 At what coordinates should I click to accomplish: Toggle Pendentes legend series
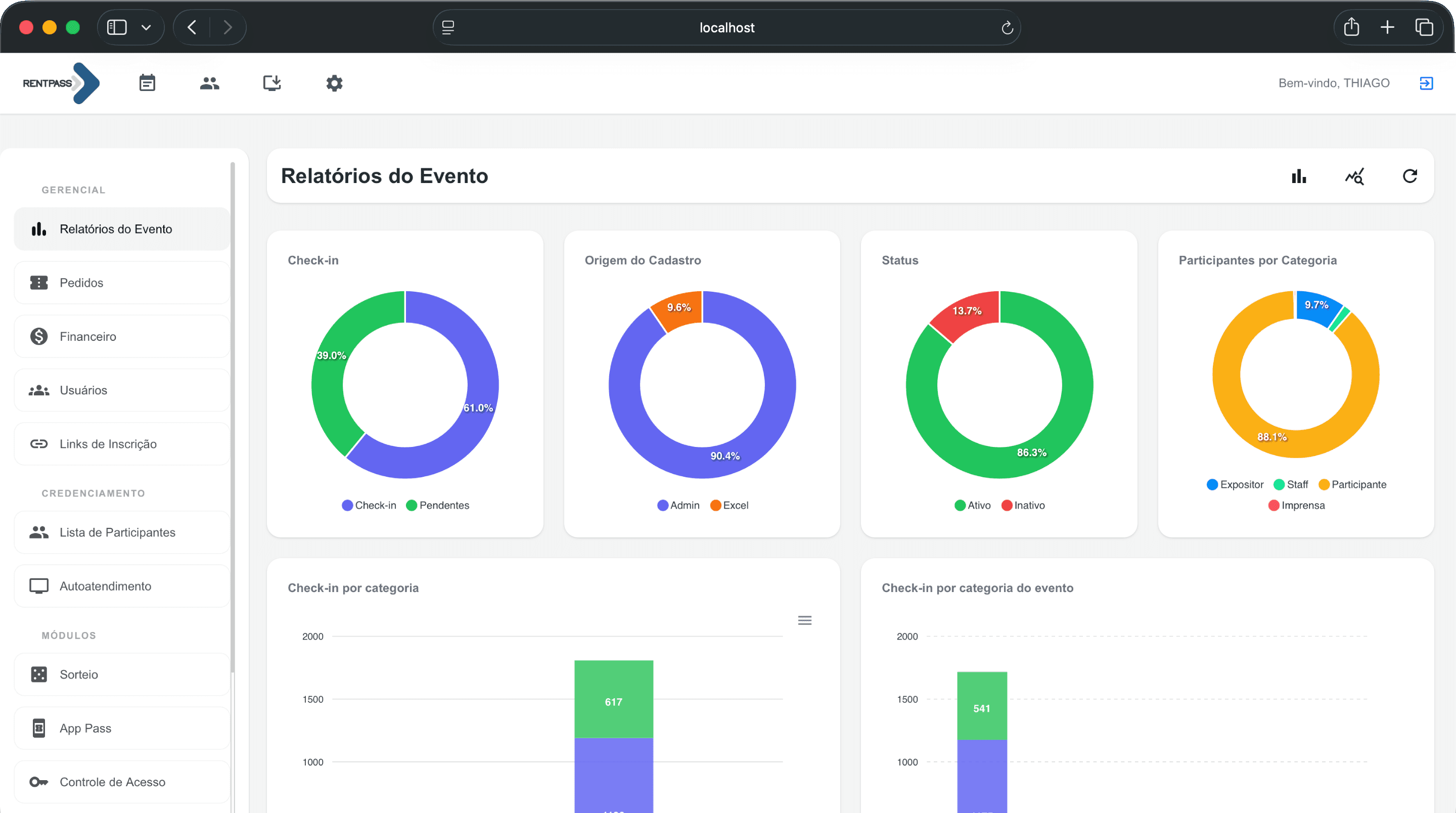click(x=437, y=505)
